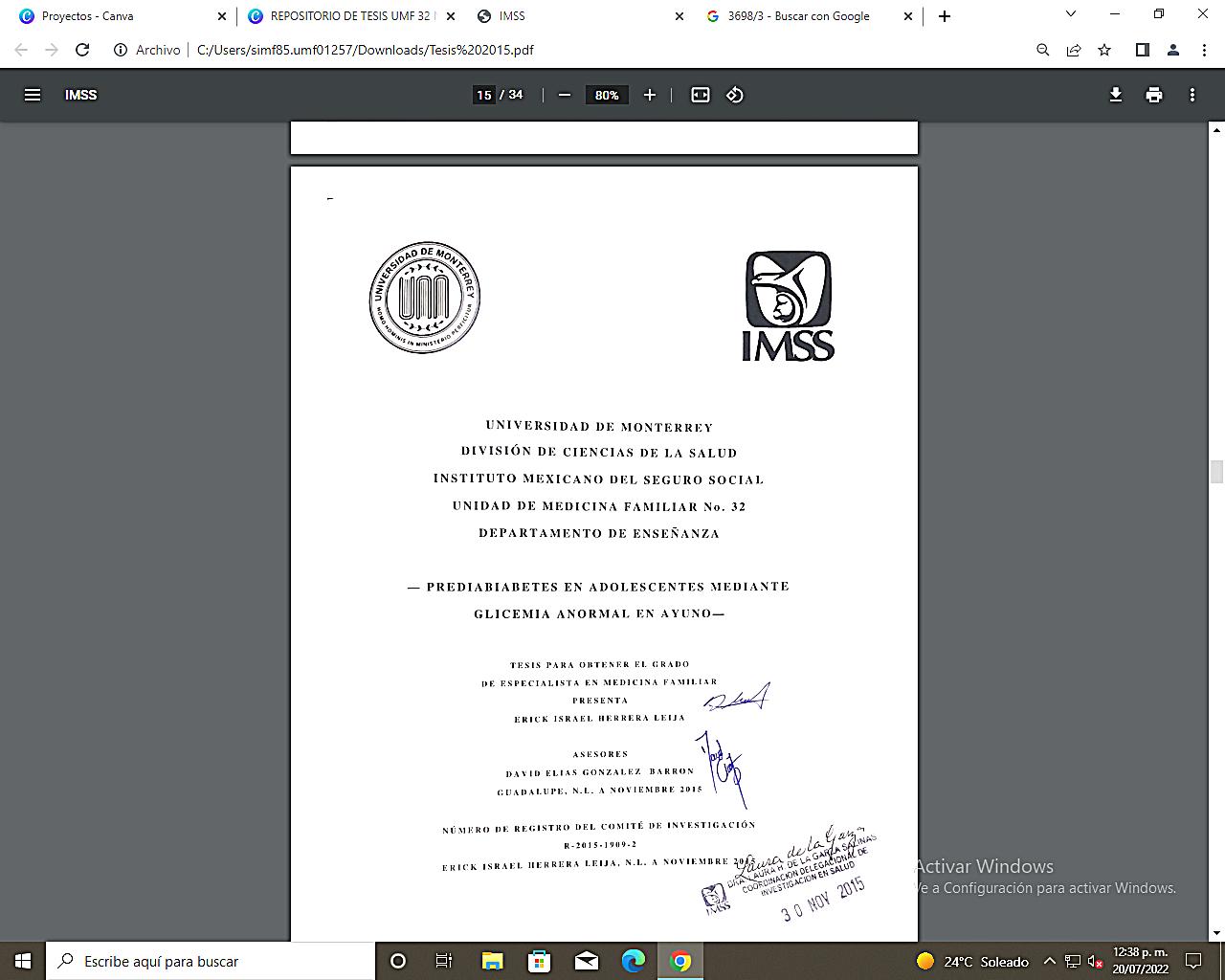Viewport: 1225px width, 980px height.
Task: Click the Universidad de Monterrey seal
Action: pos(425,298)
